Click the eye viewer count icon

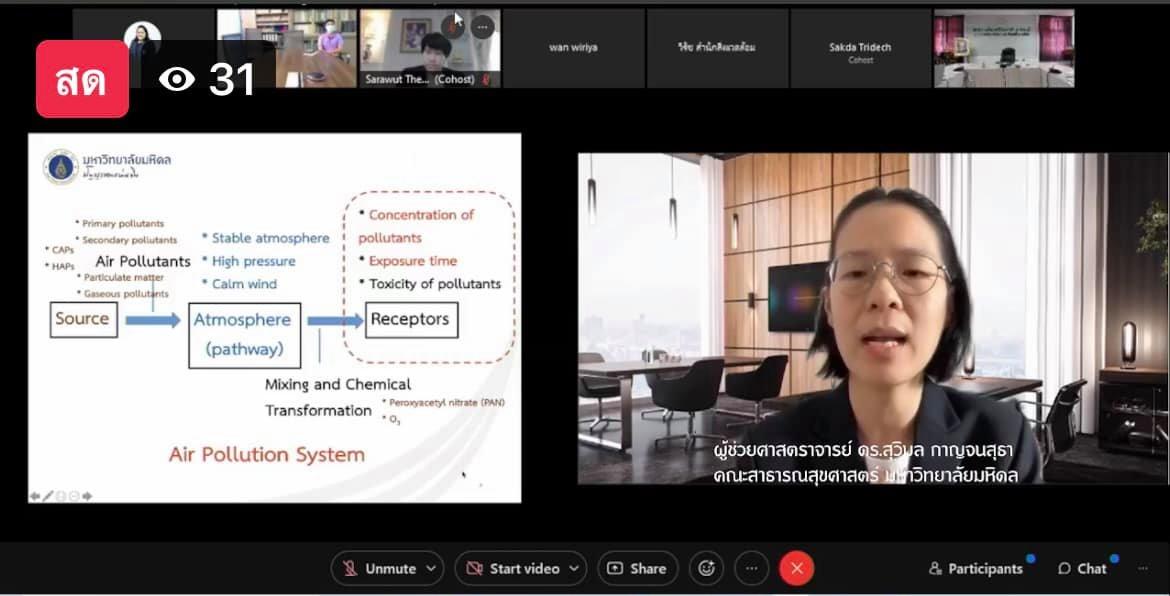177,79
